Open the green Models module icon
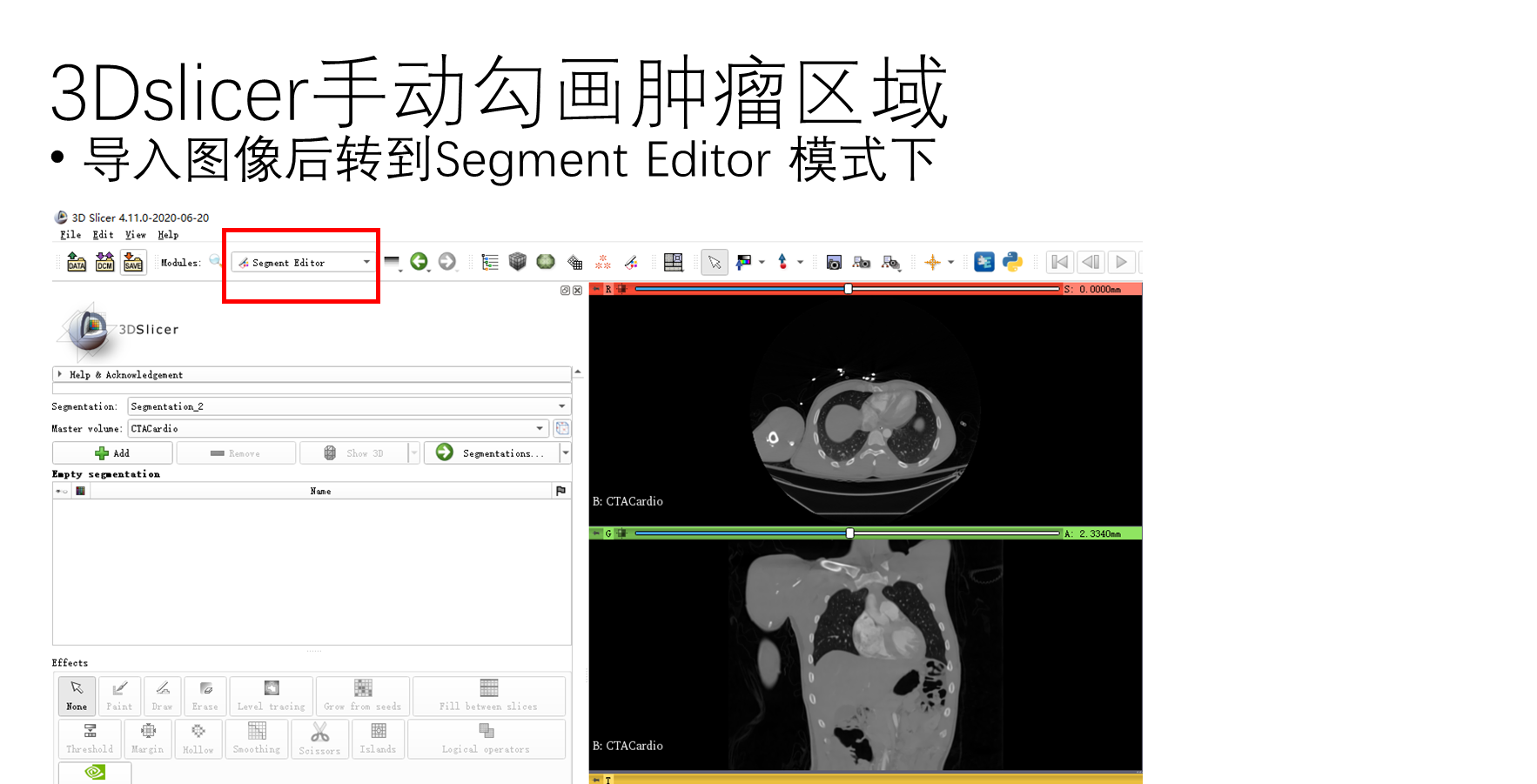Viewport: 1537px width, 784px height. [546, 262]
